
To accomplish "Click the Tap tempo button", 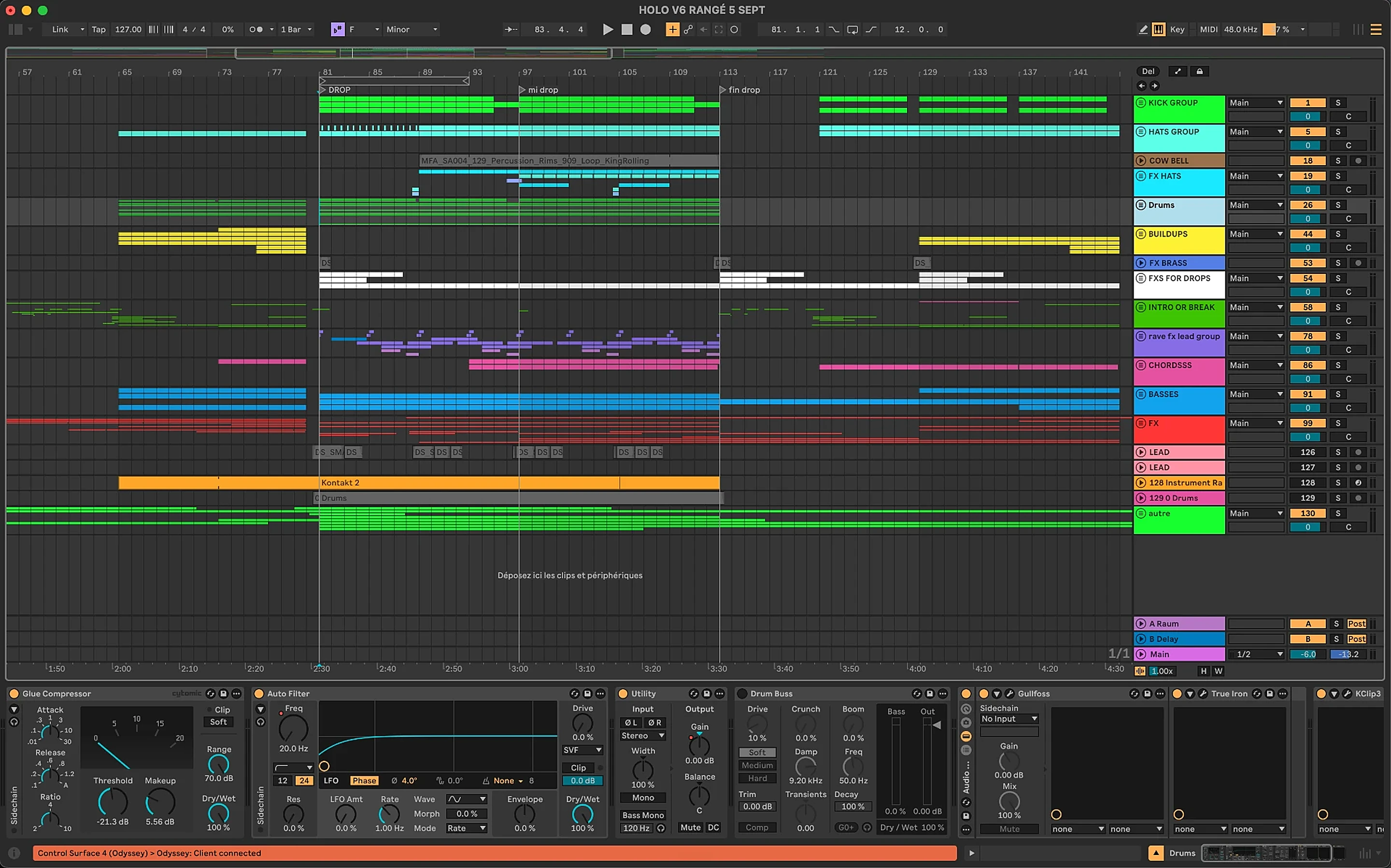I will [99, 29].
